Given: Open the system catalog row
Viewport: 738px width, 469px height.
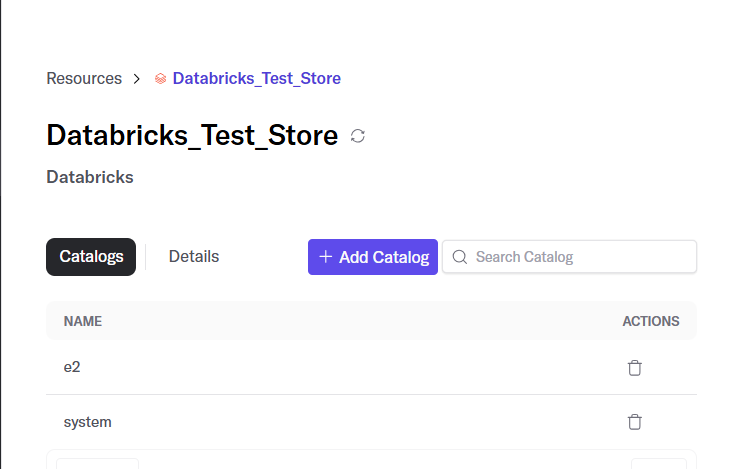Looking at the screenshot, I should point(371,422).
